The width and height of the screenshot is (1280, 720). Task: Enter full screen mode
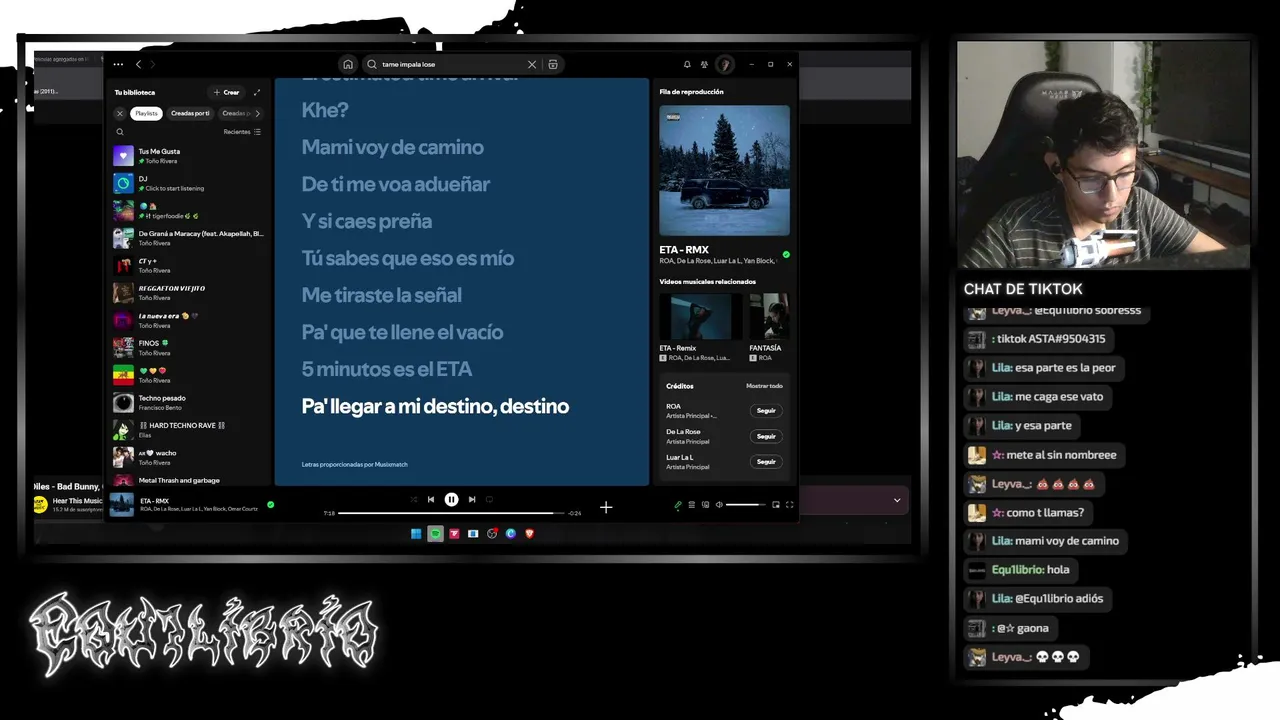789,505
